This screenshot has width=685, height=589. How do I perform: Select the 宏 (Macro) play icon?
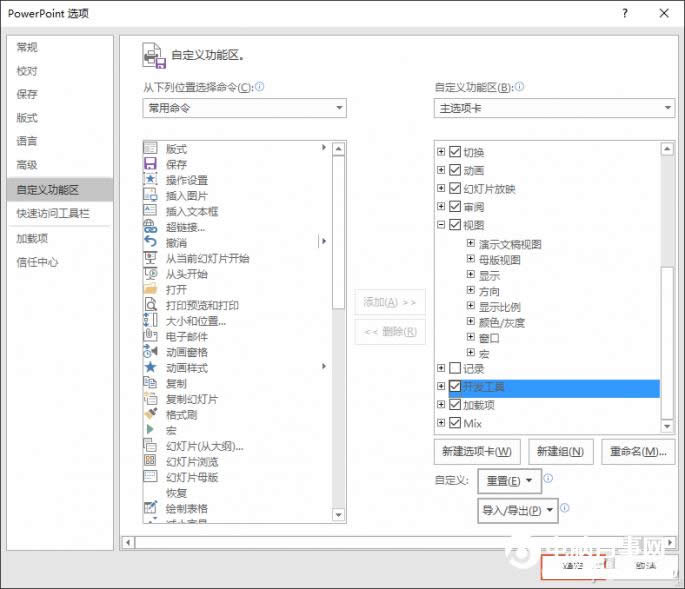pos(151,430)
